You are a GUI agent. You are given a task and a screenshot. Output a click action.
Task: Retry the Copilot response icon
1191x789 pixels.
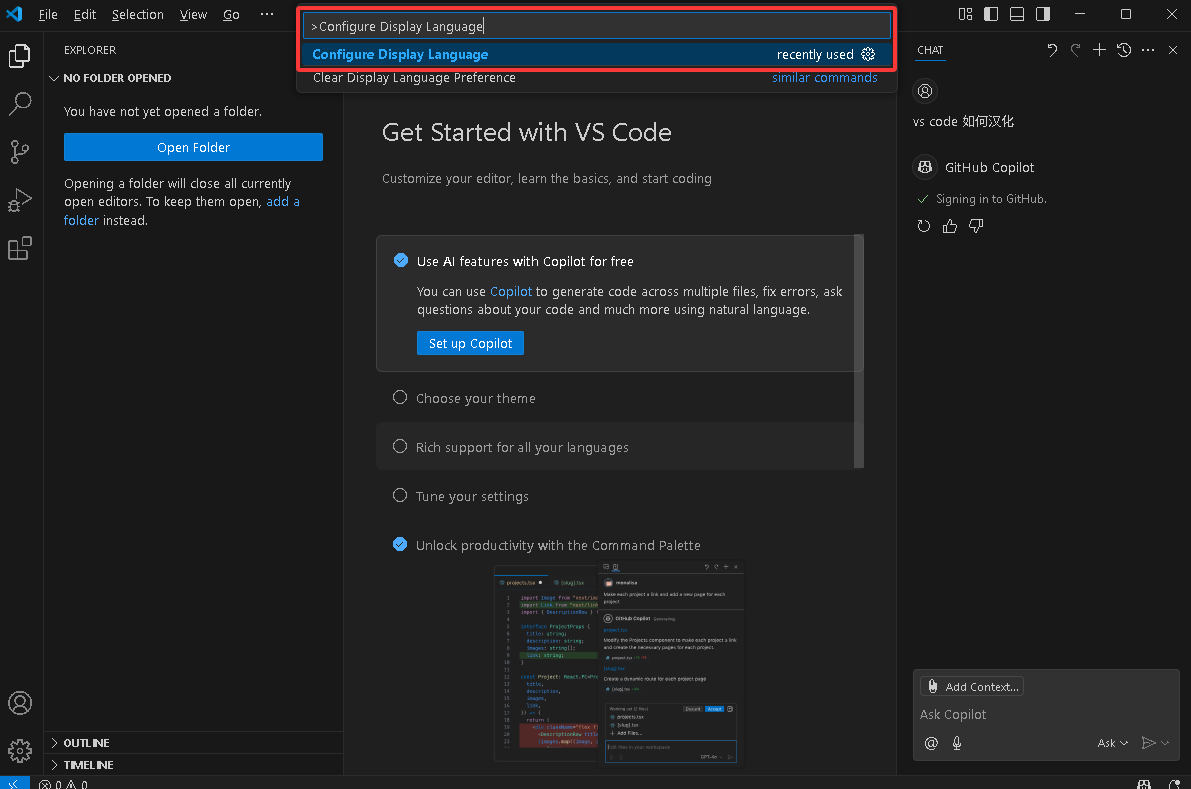coord(924,226)
